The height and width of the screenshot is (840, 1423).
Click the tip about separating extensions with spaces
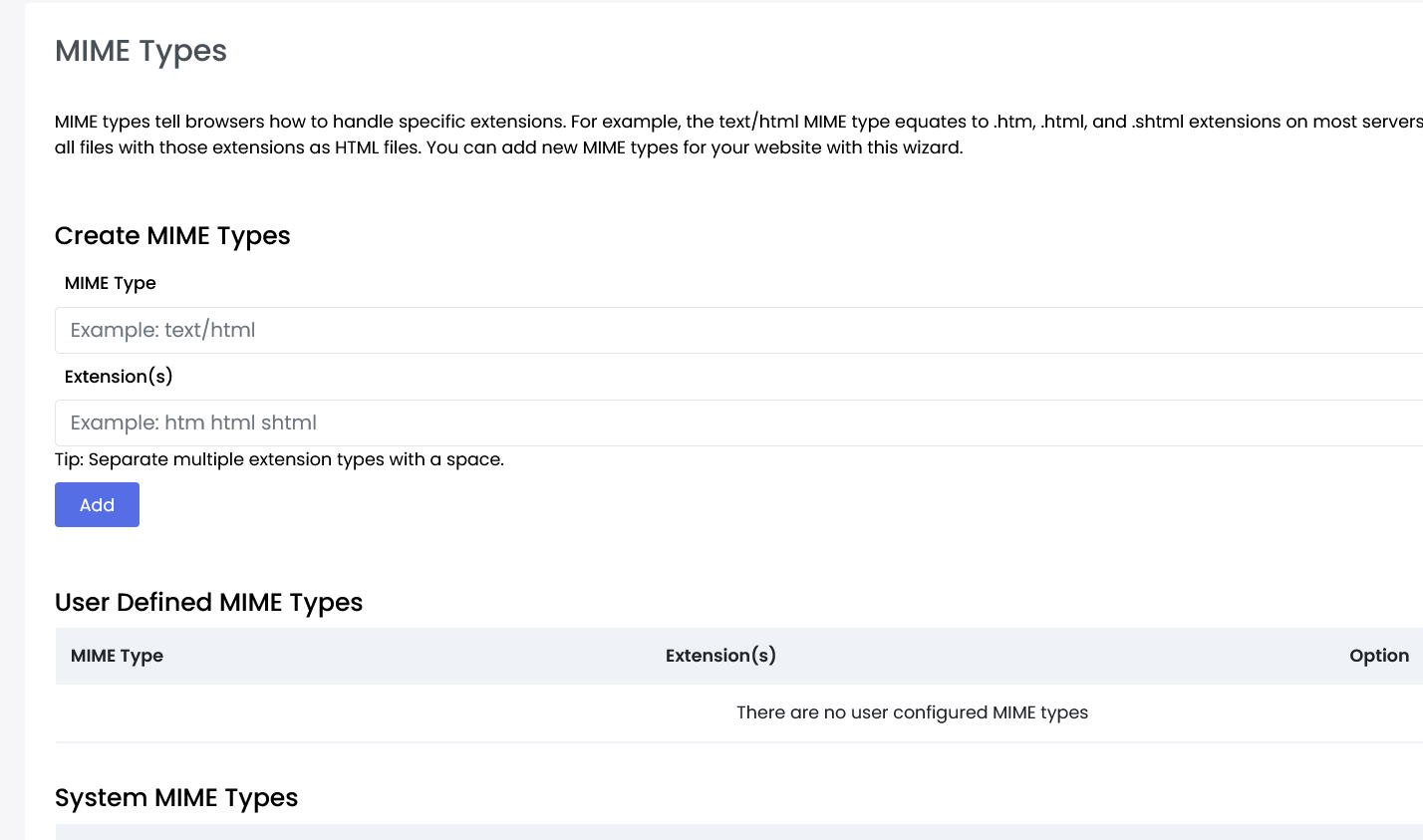pyautogui.click(x=279, y=459)
